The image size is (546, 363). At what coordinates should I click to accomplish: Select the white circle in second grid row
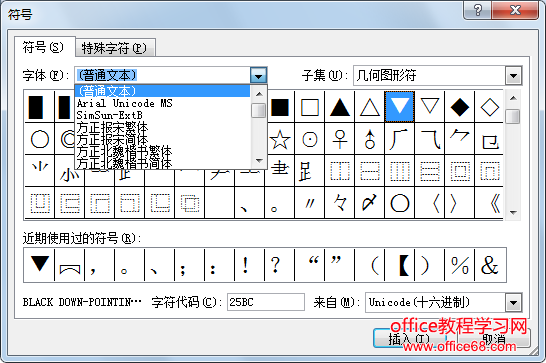[x=40, y=139]
